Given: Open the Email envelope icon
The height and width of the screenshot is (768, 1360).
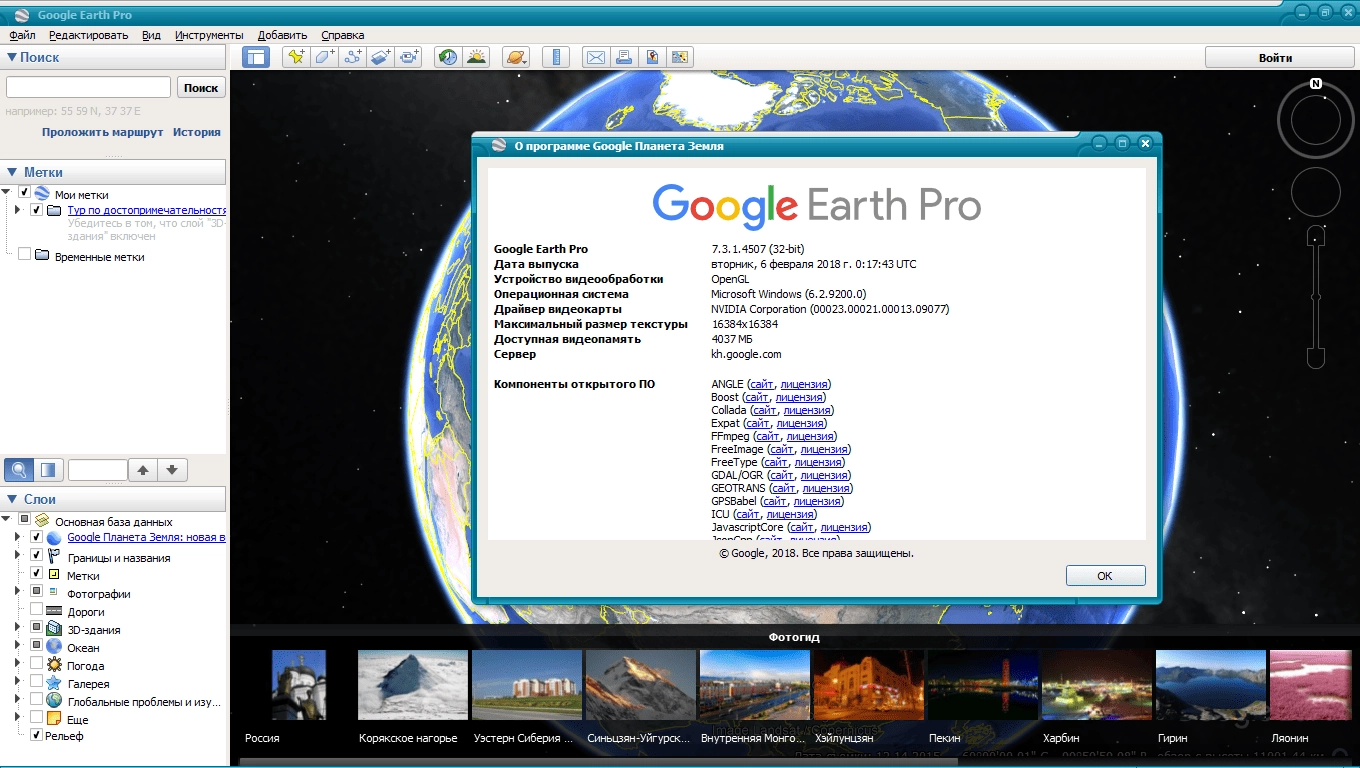Looking at the screenshot, I should 596,57.
